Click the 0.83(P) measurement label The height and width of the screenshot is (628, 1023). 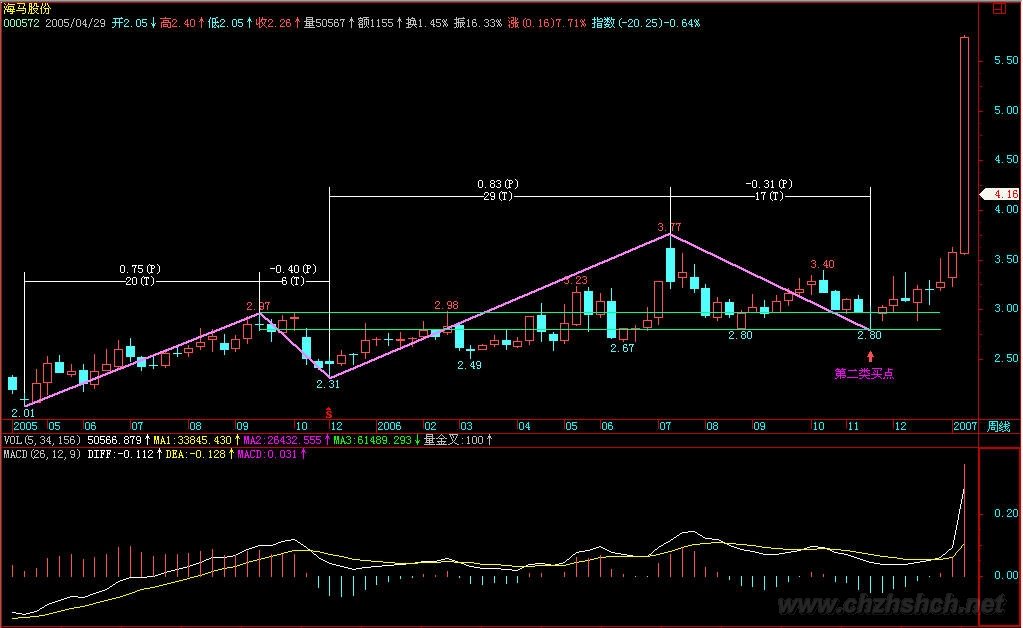pos(498,184)
